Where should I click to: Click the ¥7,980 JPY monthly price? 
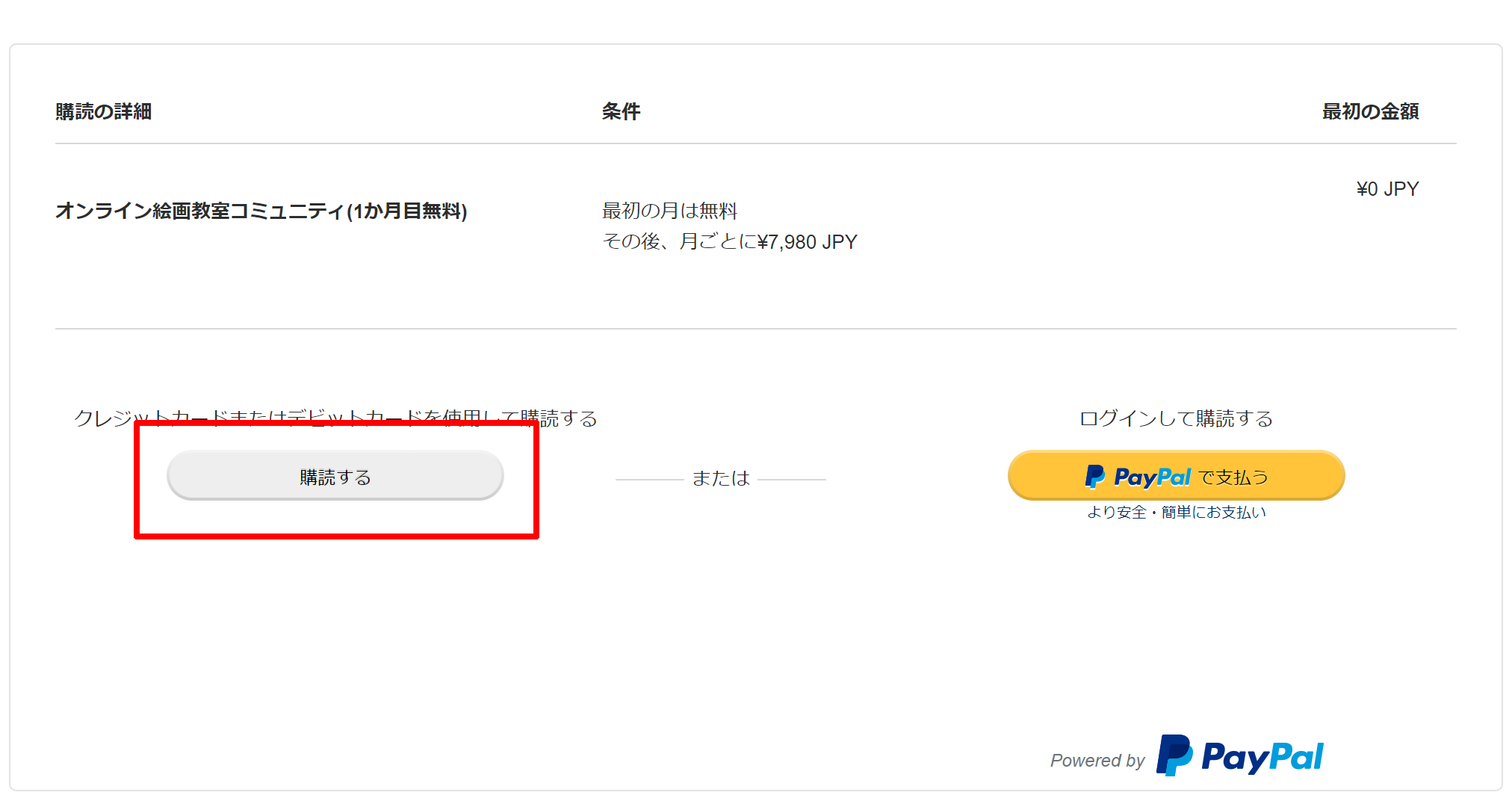click(x=807, y=242)
